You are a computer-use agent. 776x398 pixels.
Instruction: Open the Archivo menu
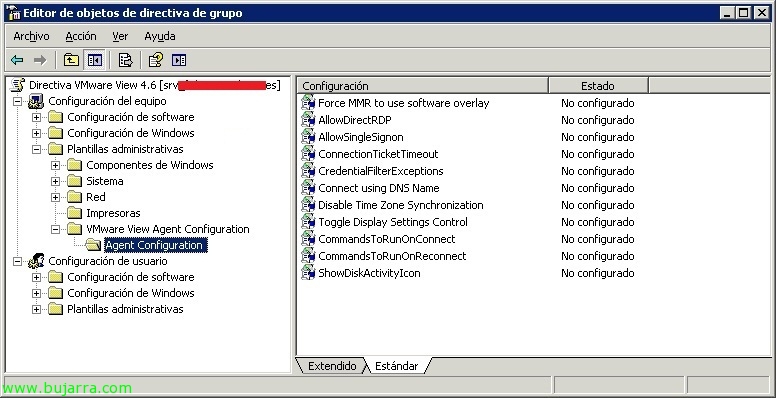(31, 36)
